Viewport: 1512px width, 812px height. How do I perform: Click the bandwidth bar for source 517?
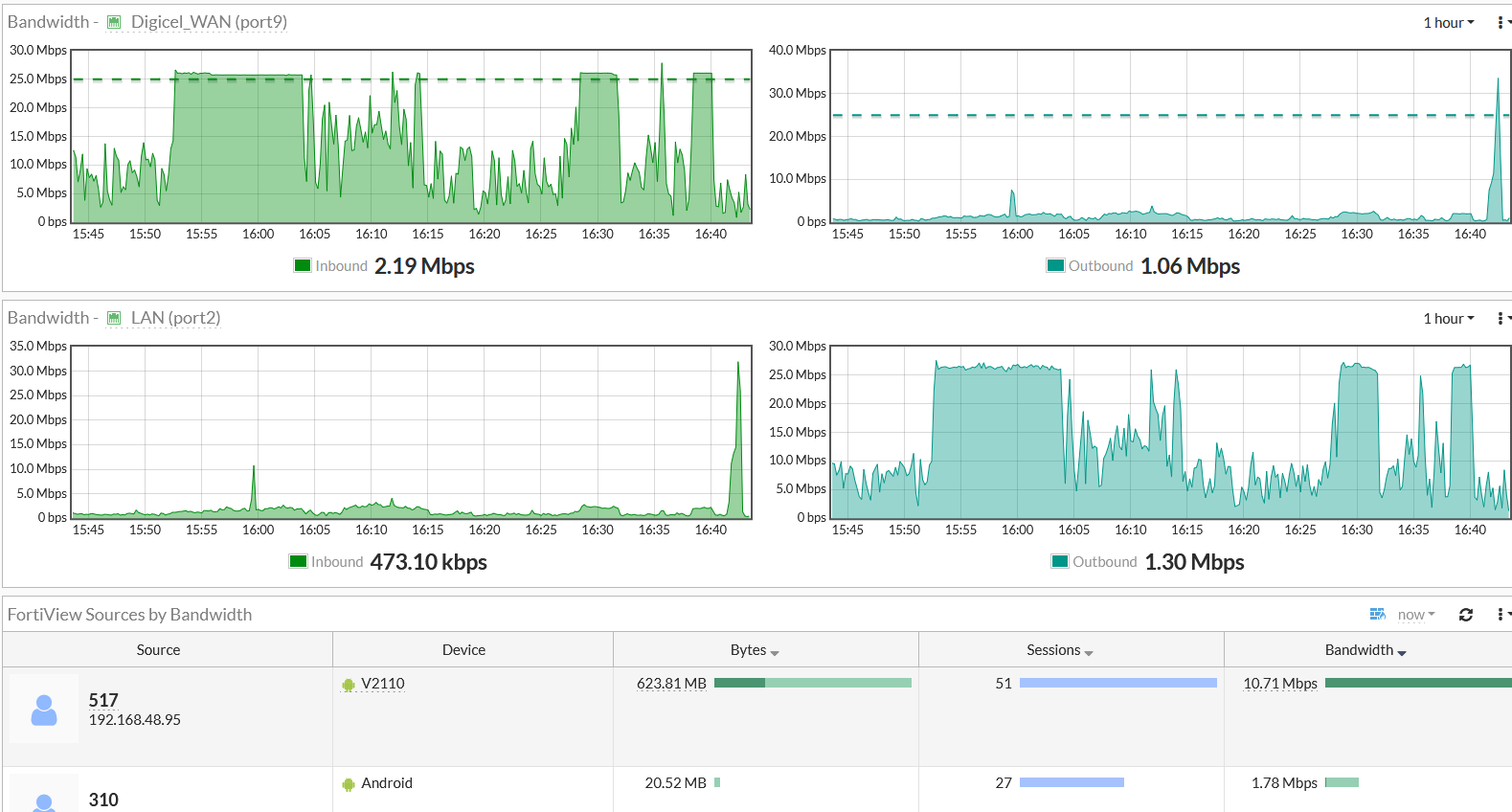[x=1418, y=683]
